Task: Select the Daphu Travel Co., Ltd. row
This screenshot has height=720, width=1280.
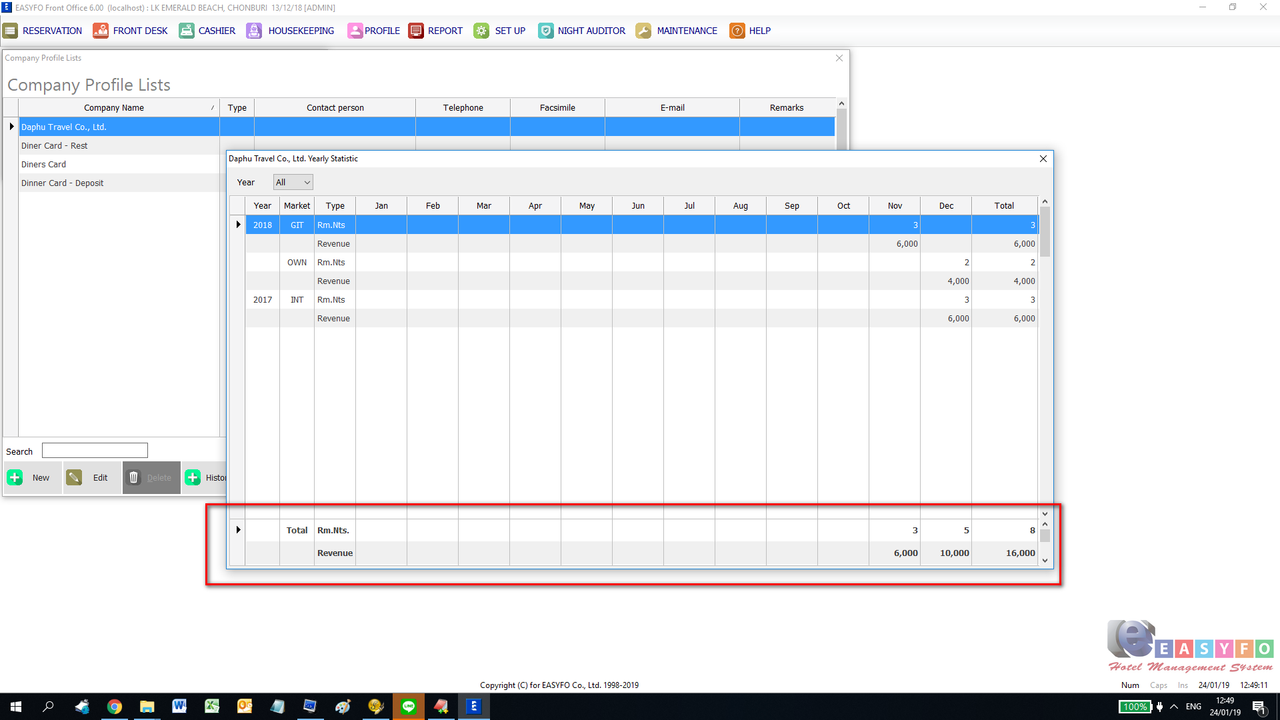Action: (427, 127)
